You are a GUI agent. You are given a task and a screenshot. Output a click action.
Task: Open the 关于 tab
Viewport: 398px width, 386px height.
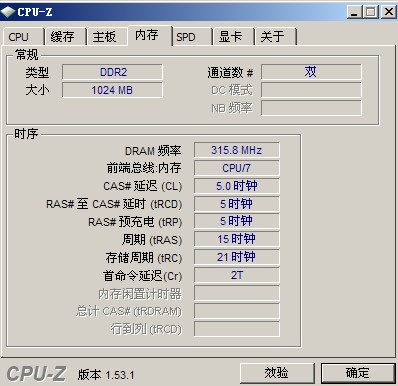(276, 37)
